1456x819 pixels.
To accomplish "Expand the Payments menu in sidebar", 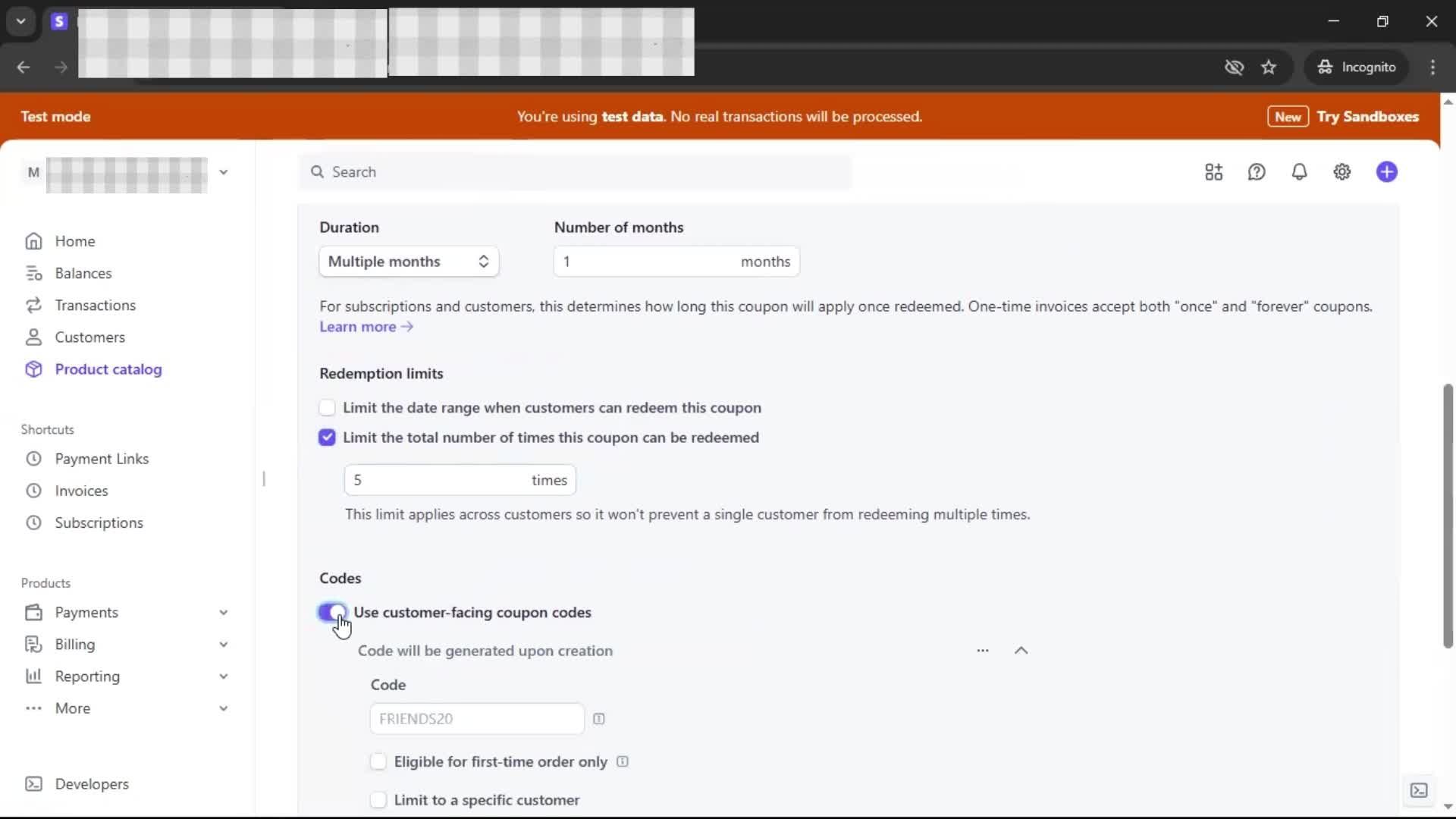I will tap(223, 612).
